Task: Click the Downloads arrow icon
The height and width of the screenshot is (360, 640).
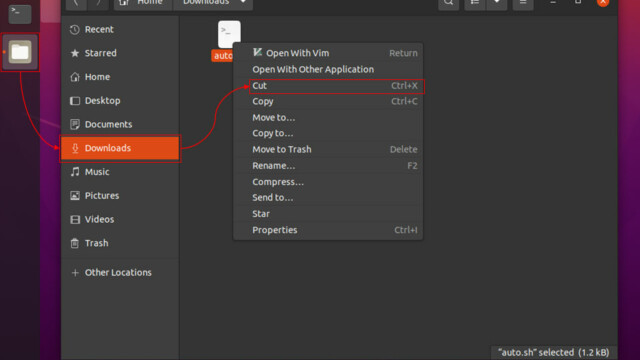Action: point(75,148)
